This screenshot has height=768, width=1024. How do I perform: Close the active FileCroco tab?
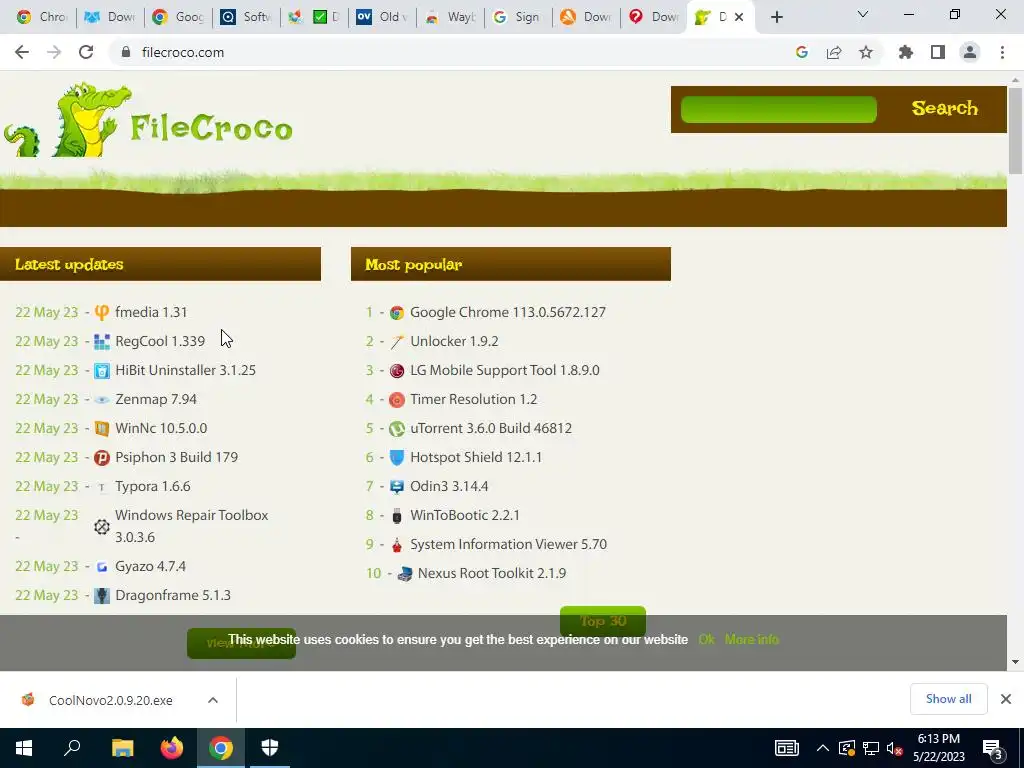(739, 17)
